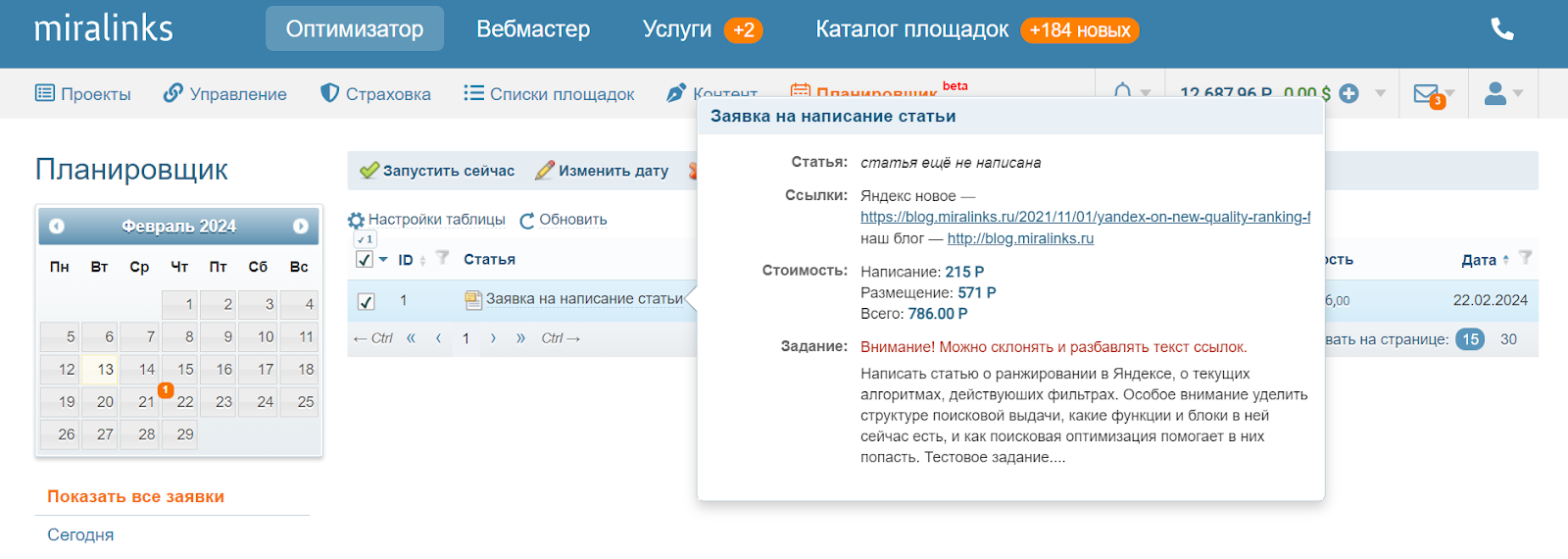Open Каталог площадок tab
Viewport: 1568px width, 559px height.
point(911,29)
